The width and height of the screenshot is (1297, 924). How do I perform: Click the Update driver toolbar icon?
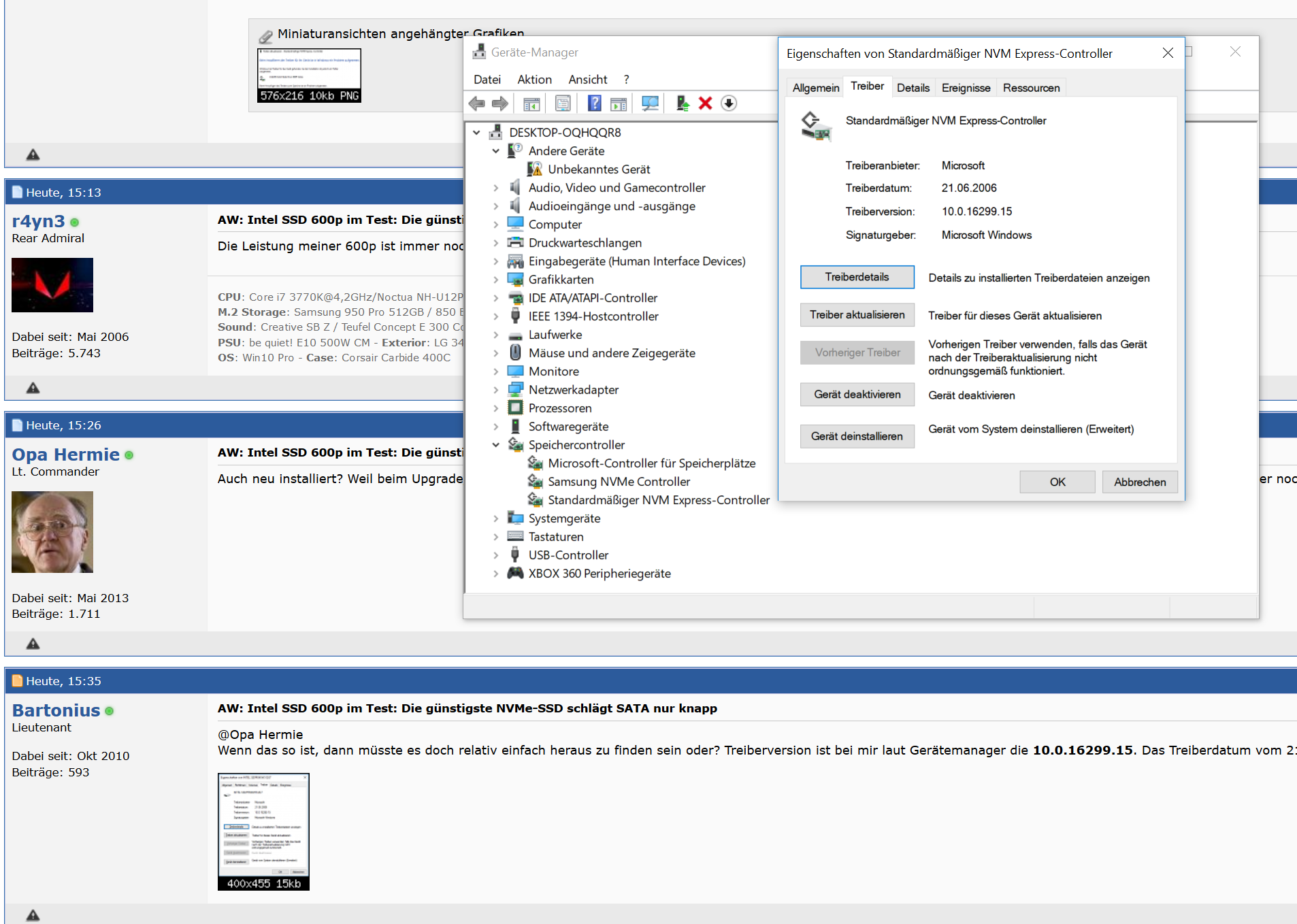pyautogui.click(x=683, y=103)
